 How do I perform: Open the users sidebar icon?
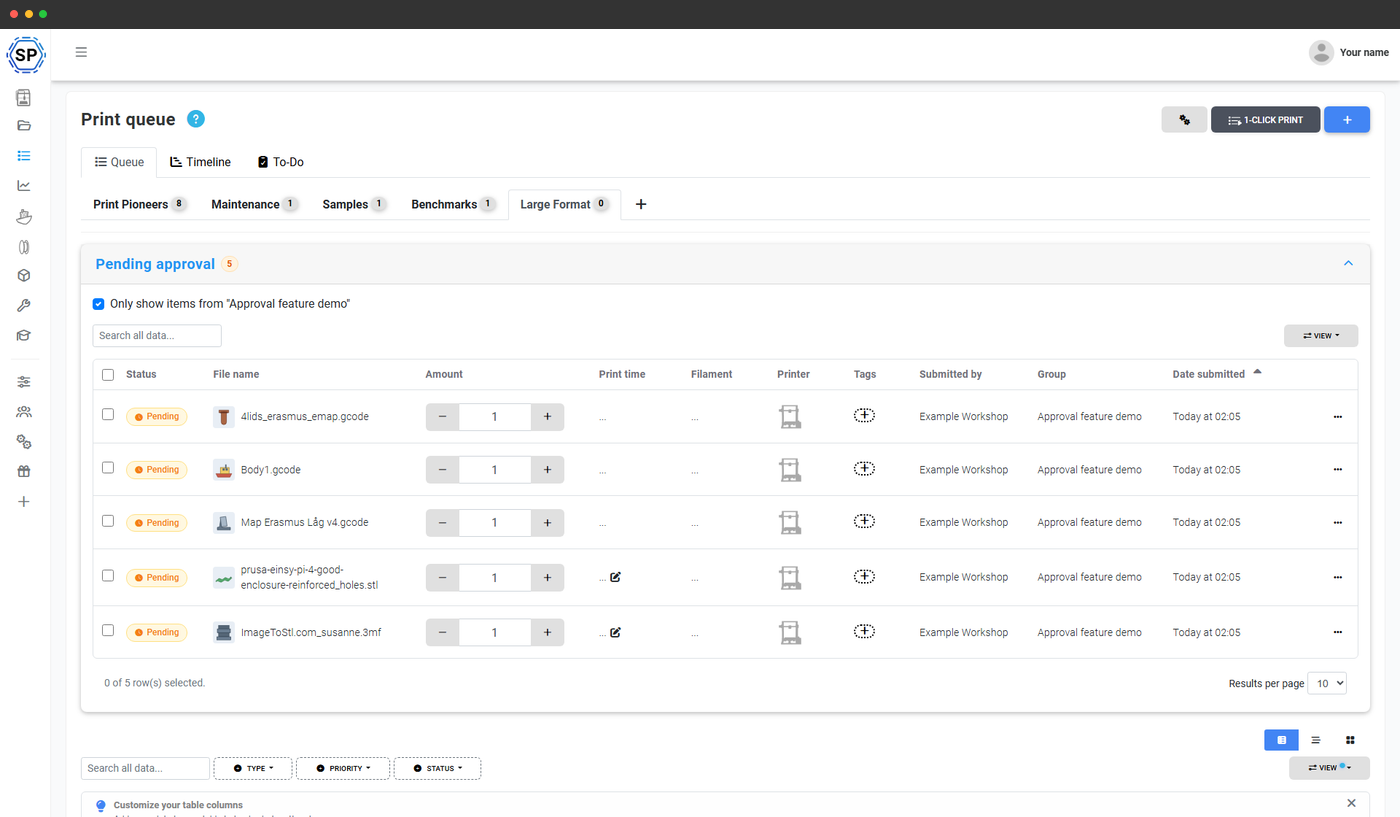pos(24,412)
